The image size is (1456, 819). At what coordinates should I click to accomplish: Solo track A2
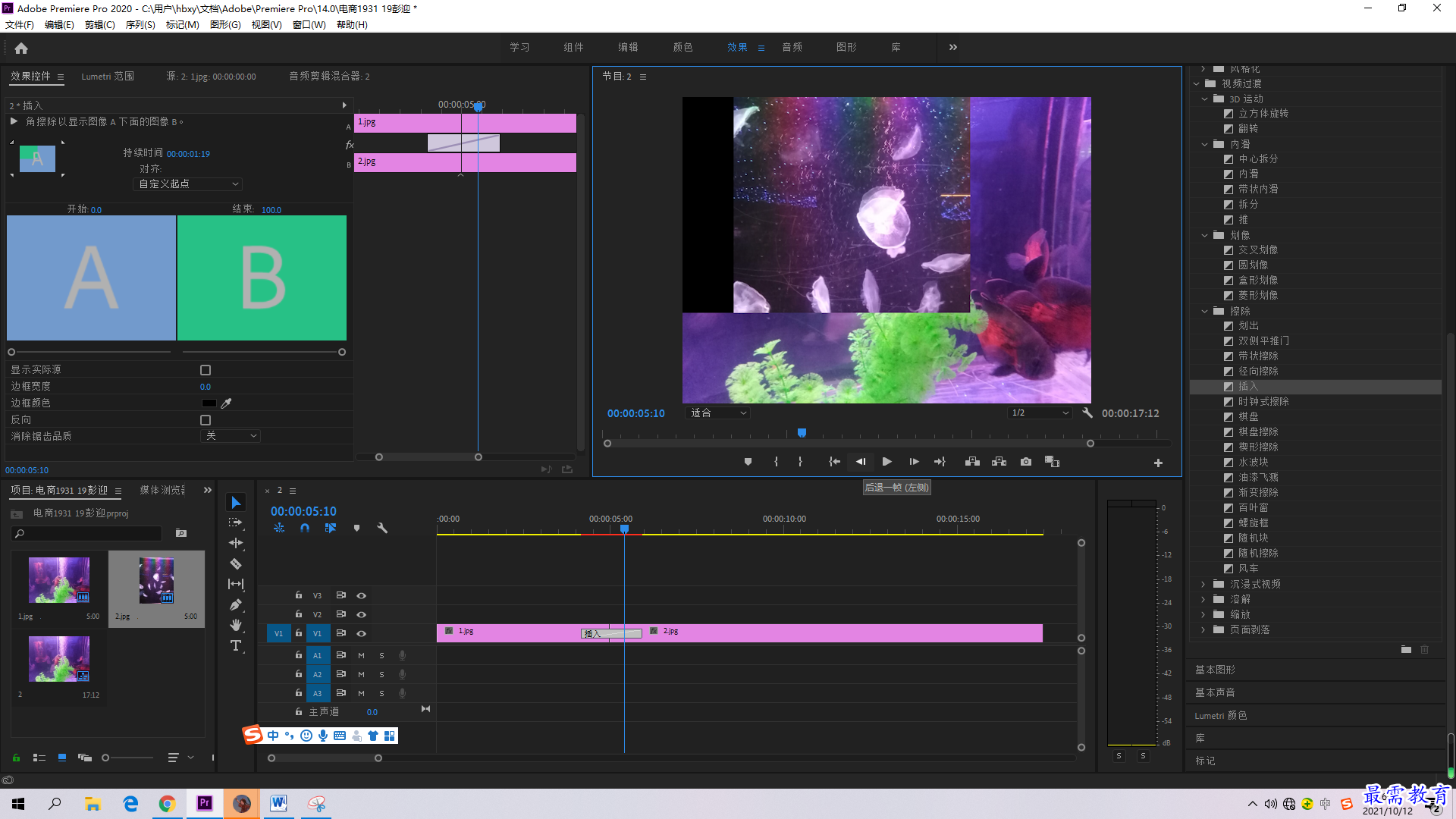click(x=381, y=674)
